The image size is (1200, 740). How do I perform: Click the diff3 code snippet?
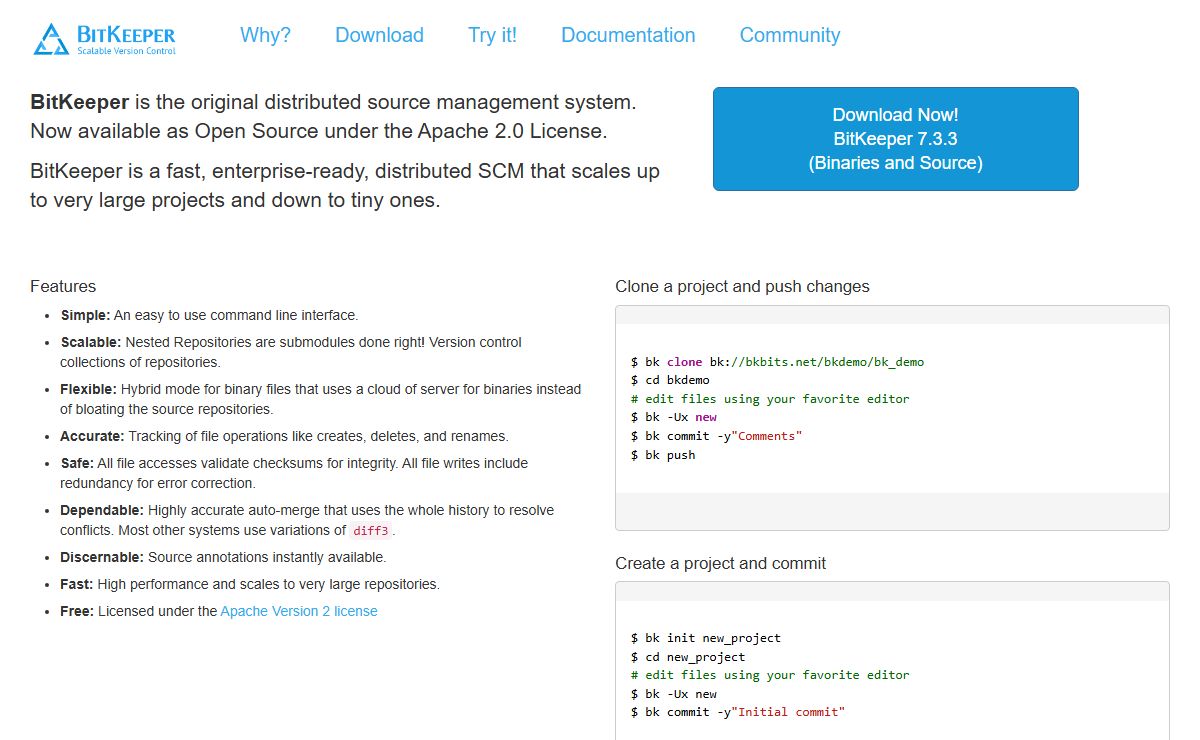click(371, 531)
